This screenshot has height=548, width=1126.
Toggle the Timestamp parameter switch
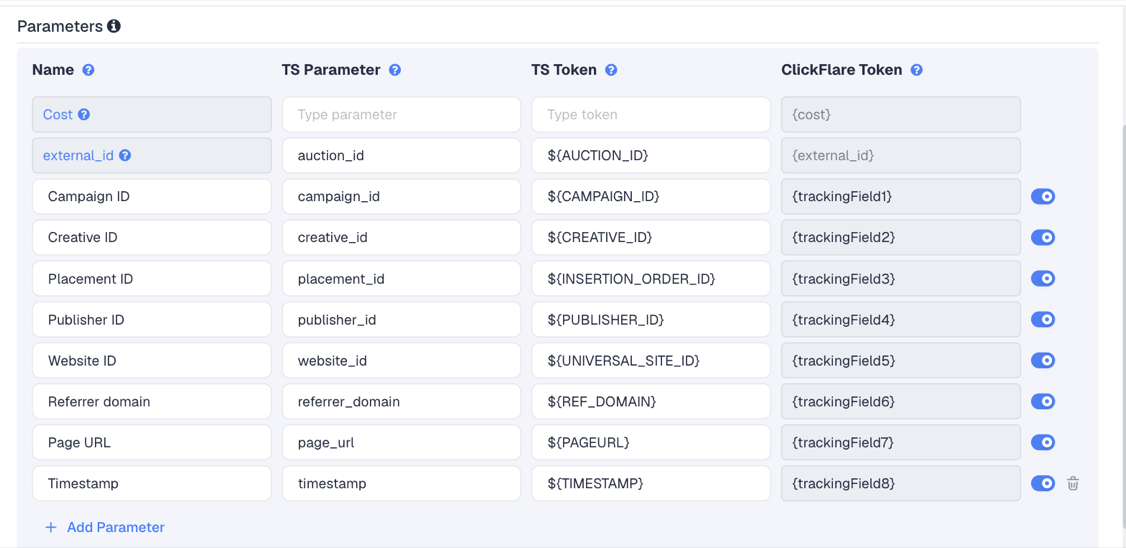coord(1043,483)
